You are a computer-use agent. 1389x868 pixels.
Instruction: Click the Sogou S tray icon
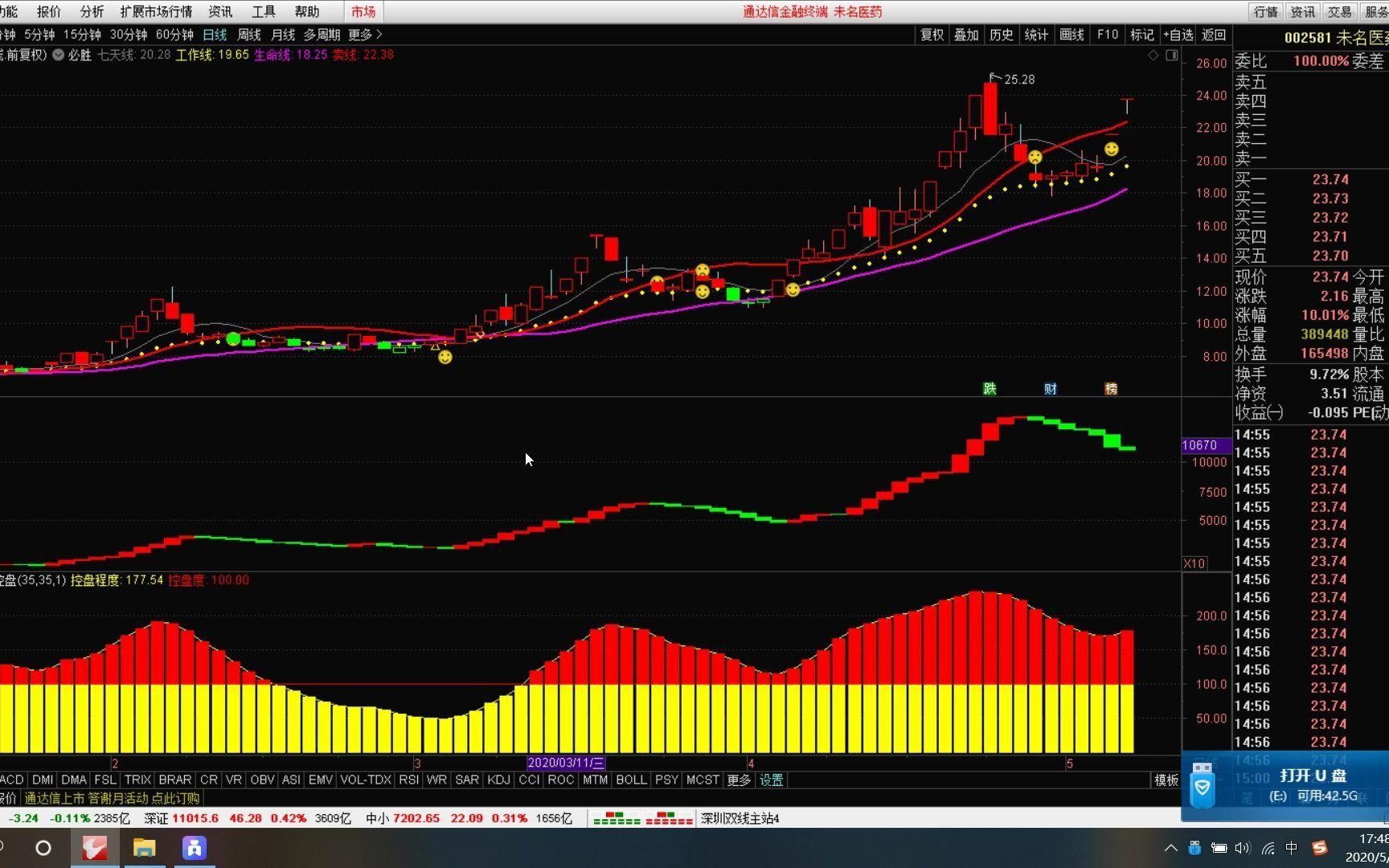1319,848
